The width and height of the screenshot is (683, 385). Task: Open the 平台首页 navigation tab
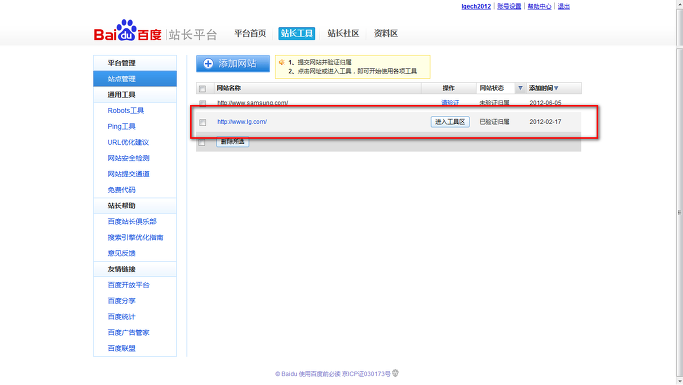pos(250,34)
